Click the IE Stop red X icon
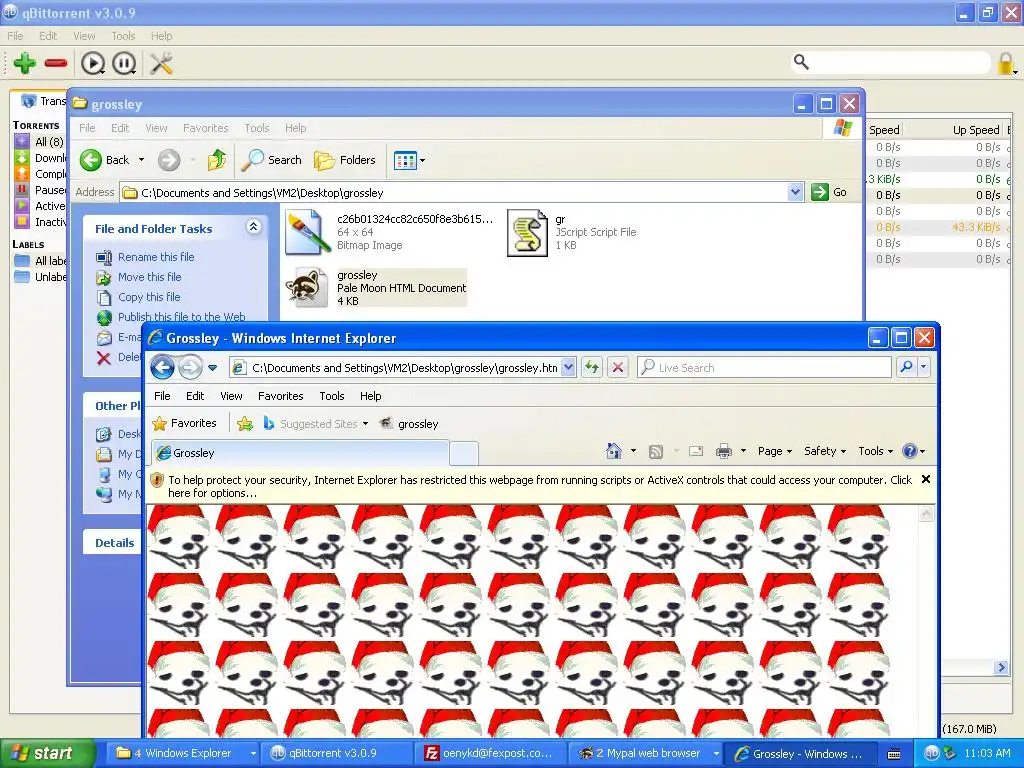Image resolution: width=1024 pixels, height=768 pixels. [x=617, y=368]
